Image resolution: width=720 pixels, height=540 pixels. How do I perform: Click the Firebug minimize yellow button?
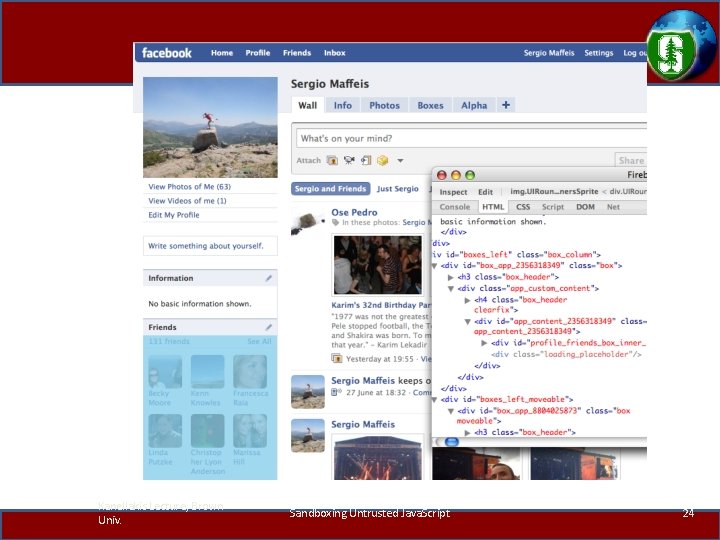click(456, 175)
